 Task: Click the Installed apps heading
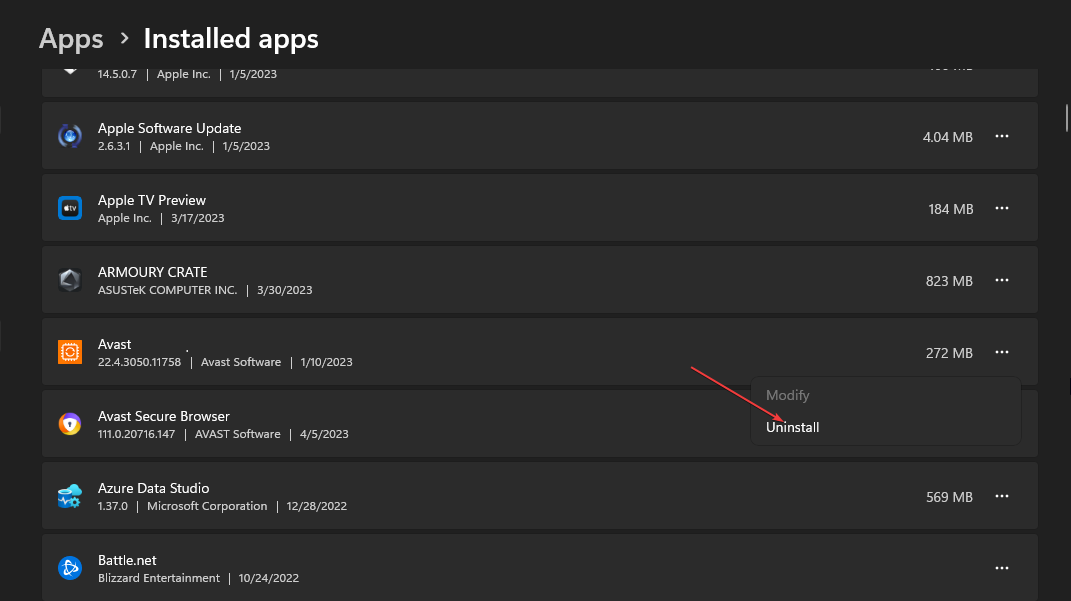[x=231, y=39]
